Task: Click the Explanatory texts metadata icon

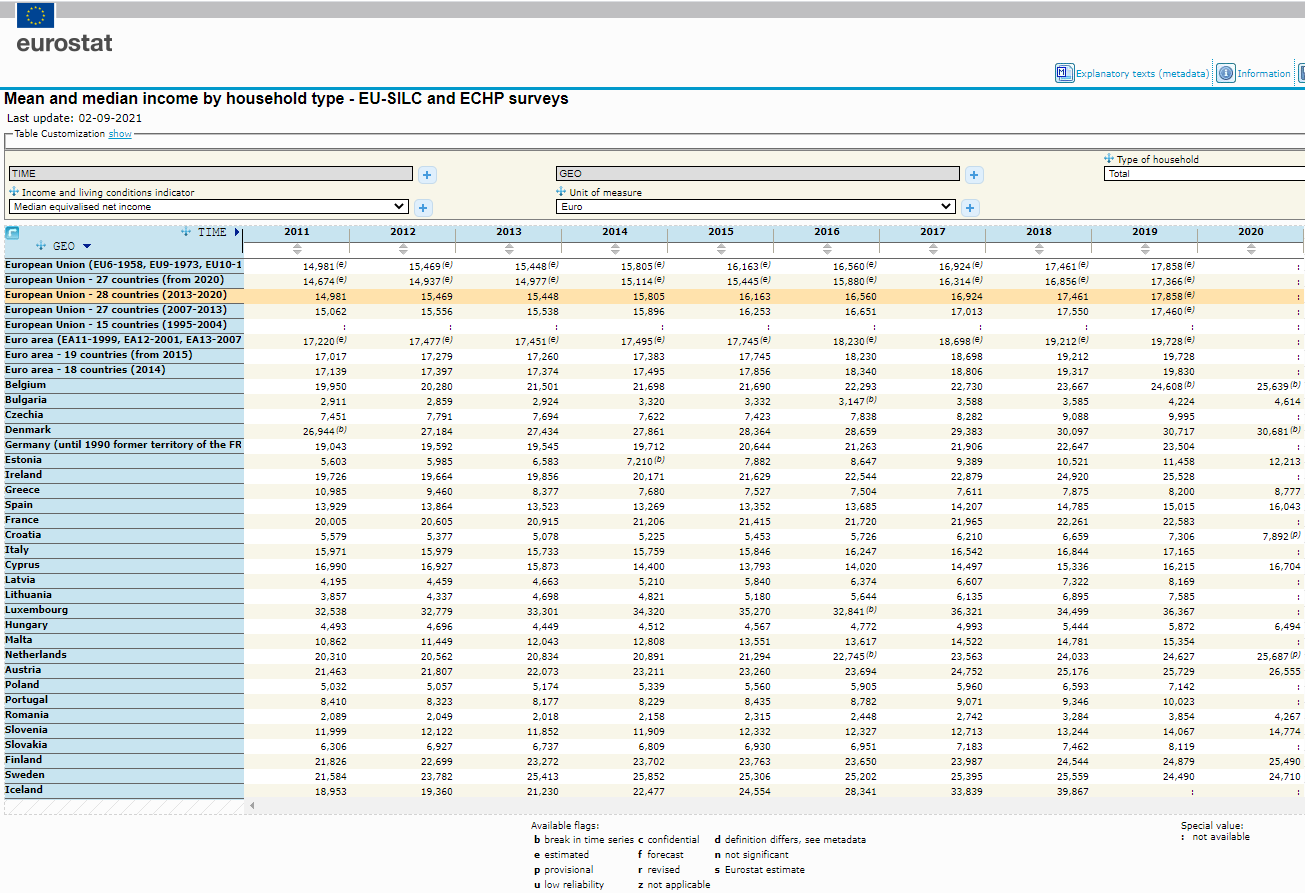Action: (1064, 73)
